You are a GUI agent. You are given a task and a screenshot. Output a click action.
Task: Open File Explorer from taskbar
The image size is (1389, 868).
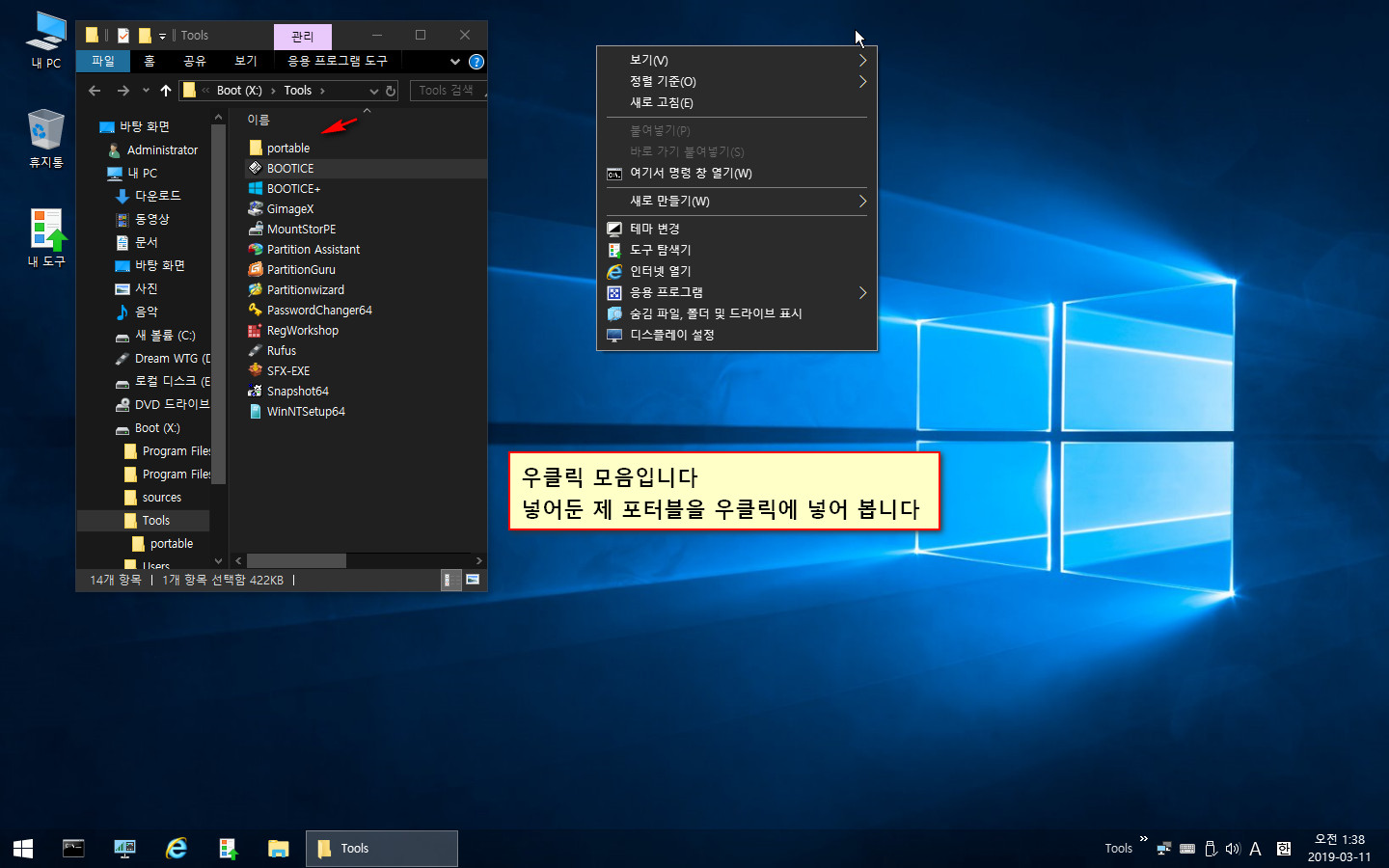pyautogui.click(x=279, y=849)
